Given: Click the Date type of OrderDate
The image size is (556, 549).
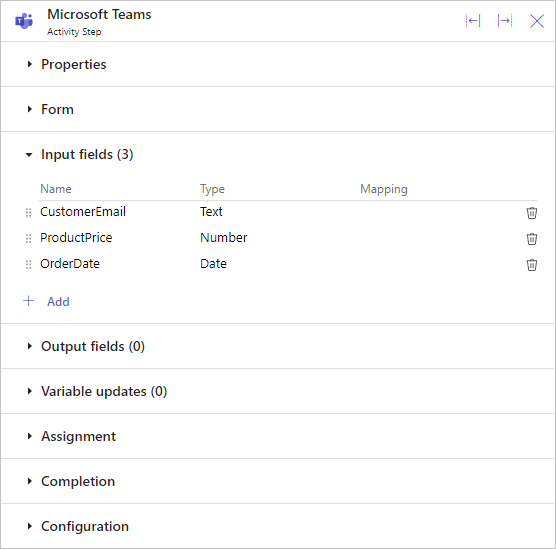Looking at the screenshot, I should click(213, 264).
